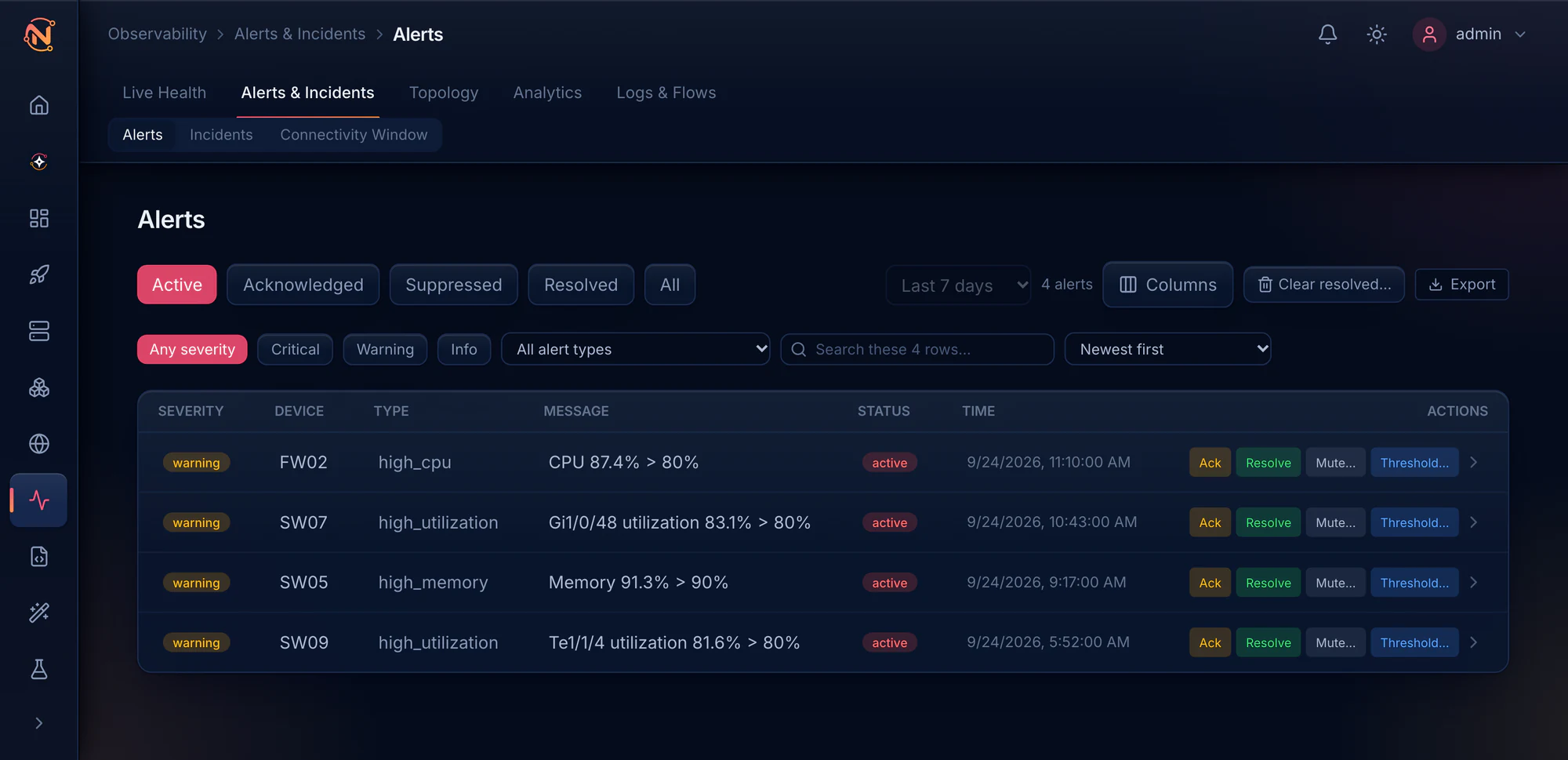Open the lab flask sidebar icon
Image resolution: width=1568 pixels, height=760 pixels.
[39, 669]
